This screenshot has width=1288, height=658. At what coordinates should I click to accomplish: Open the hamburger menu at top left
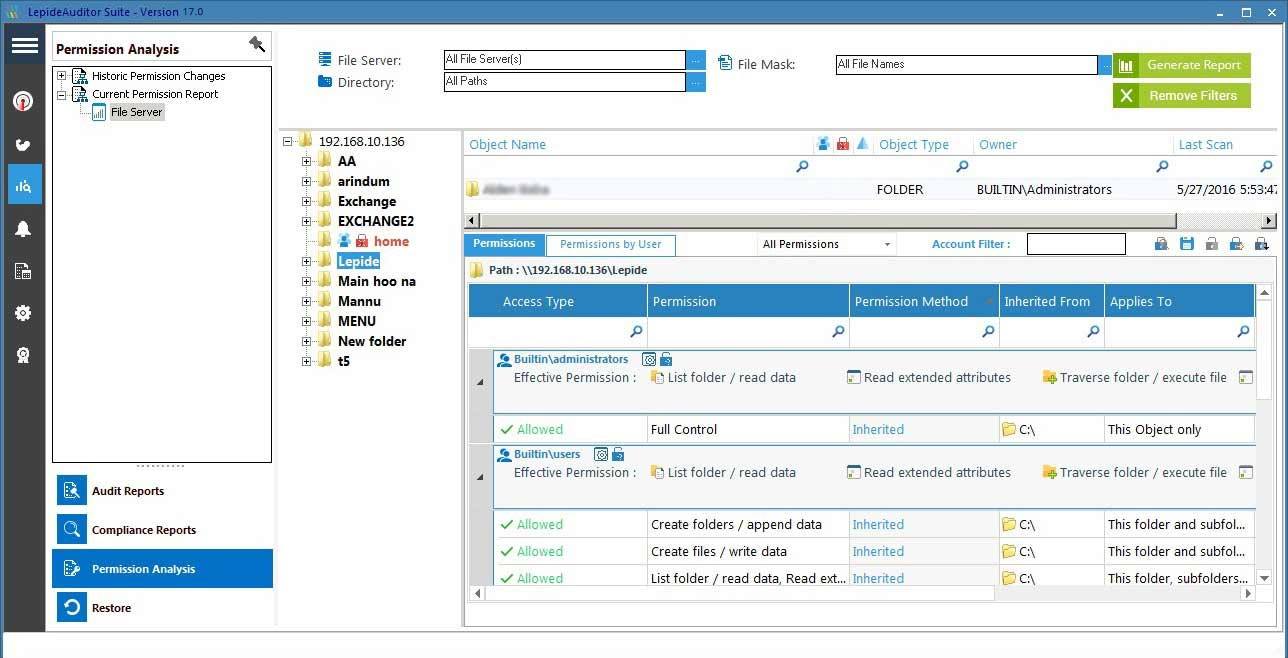pos(24,44)
